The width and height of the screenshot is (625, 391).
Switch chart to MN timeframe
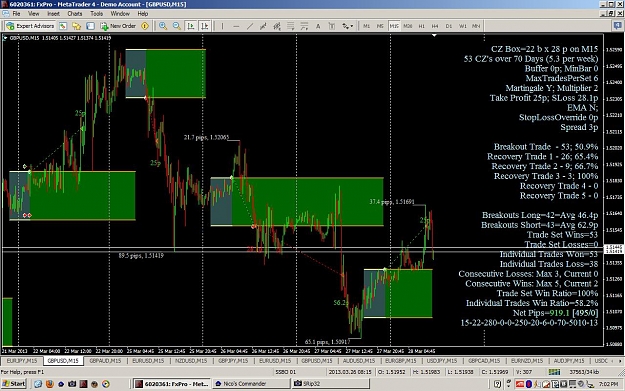click(x=476, y=26)
